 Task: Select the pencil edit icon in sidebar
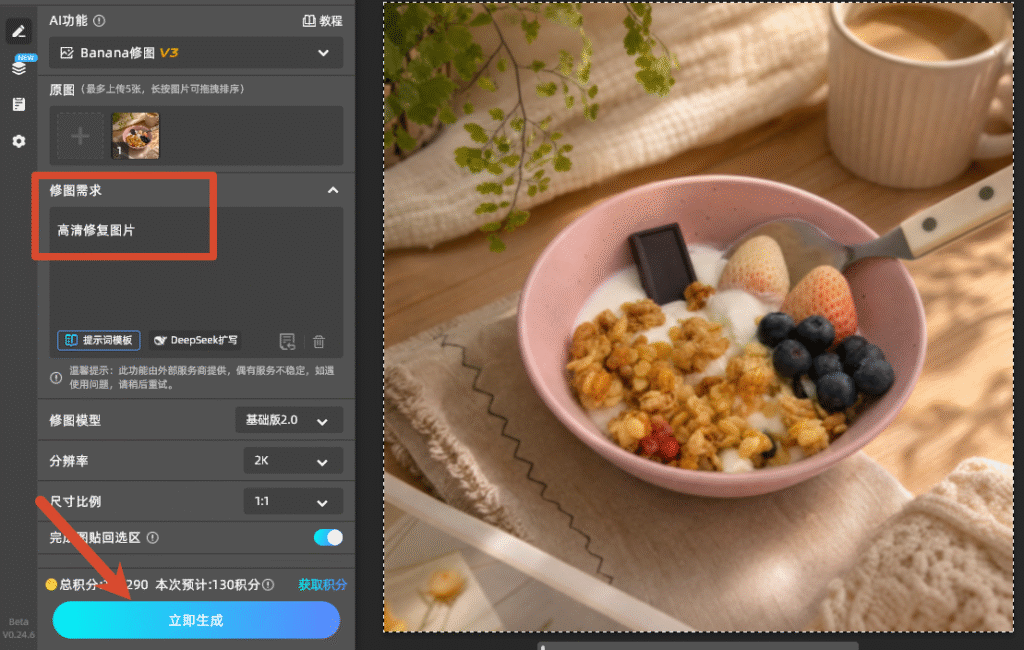(x=19, y=31)
